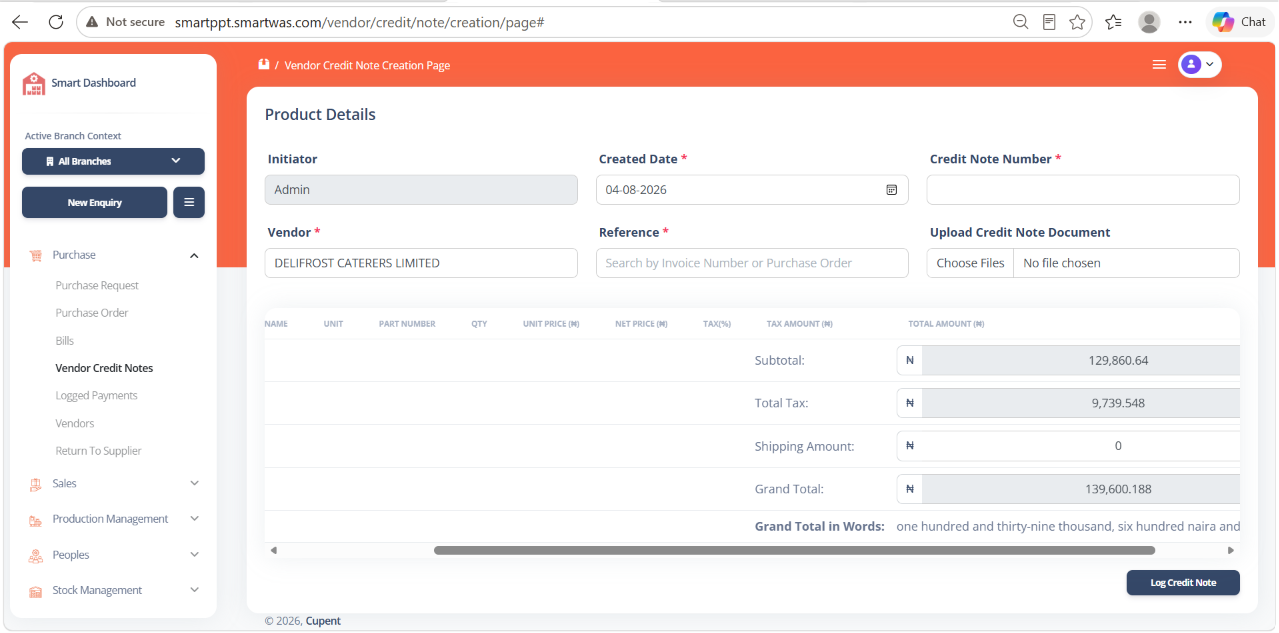Click the TOTAL AMOUNT column header

946,324
